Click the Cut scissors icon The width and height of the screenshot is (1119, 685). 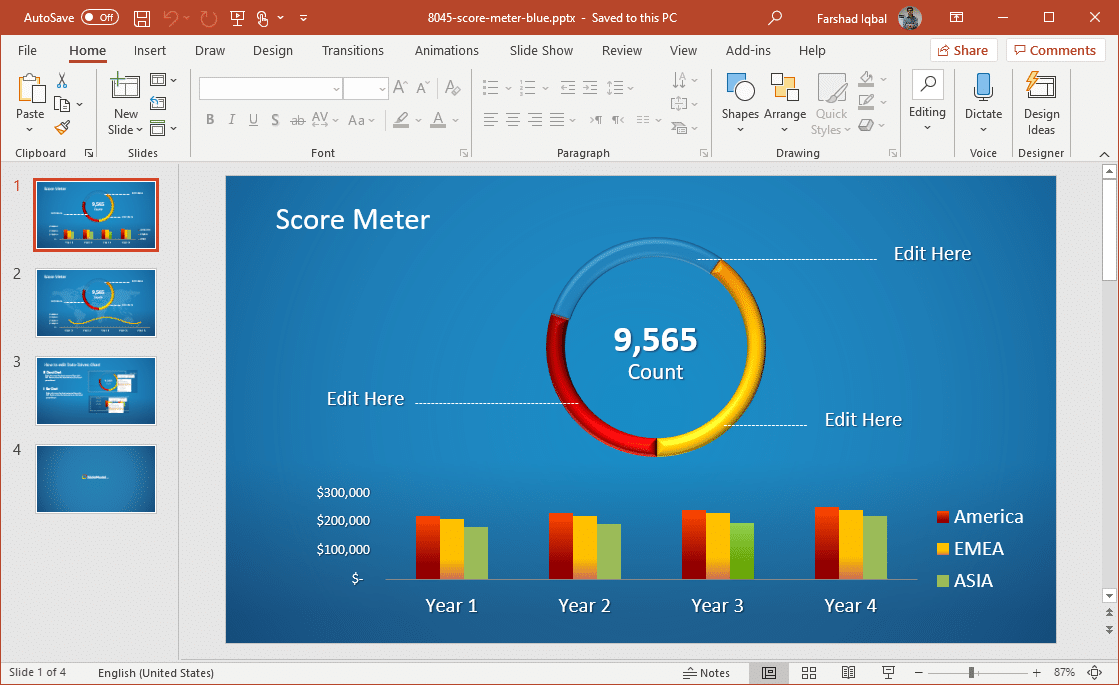(x=62, y=81)
